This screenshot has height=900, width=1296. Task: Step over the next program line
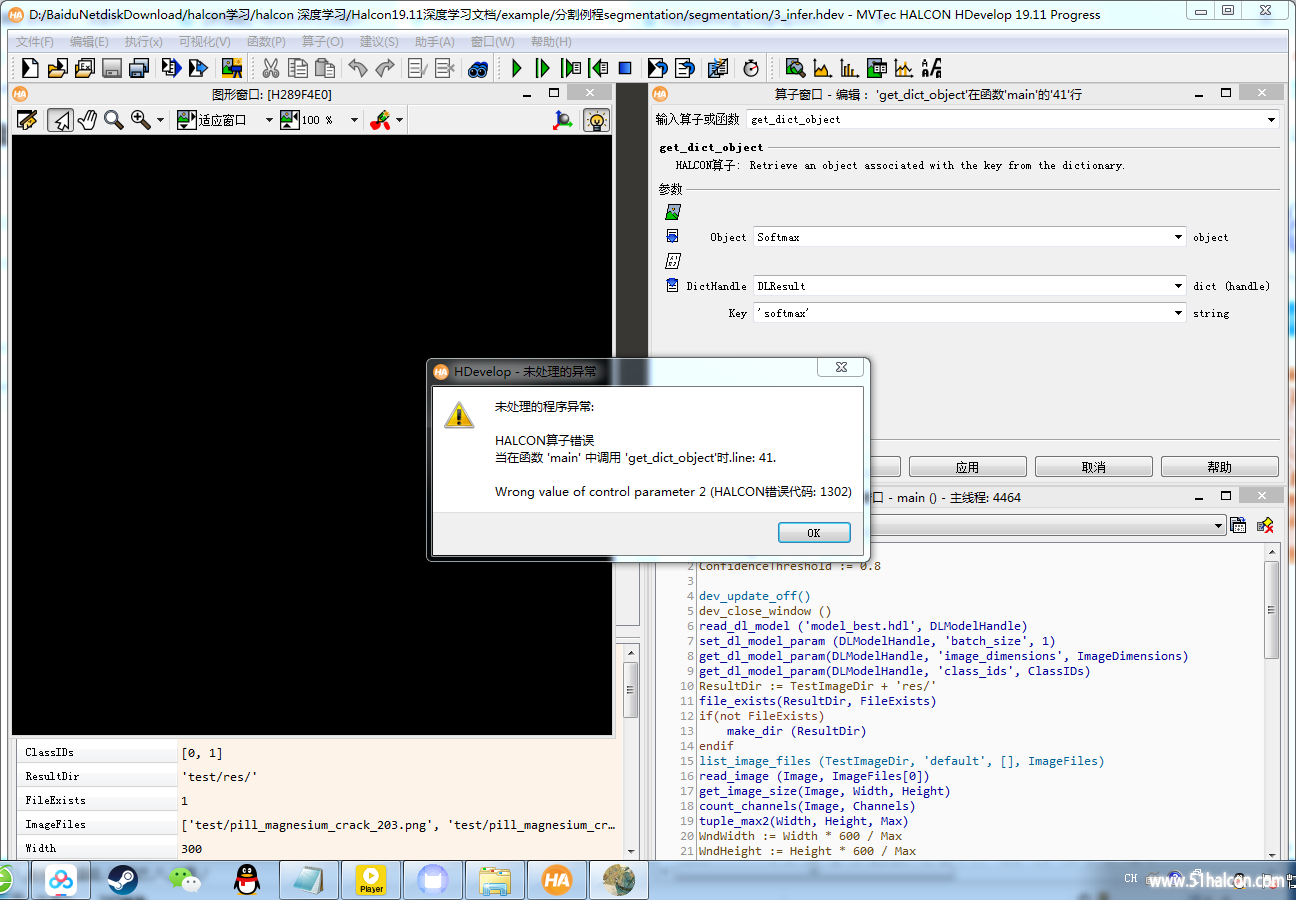pyautogui.click(x=543, y=68)
